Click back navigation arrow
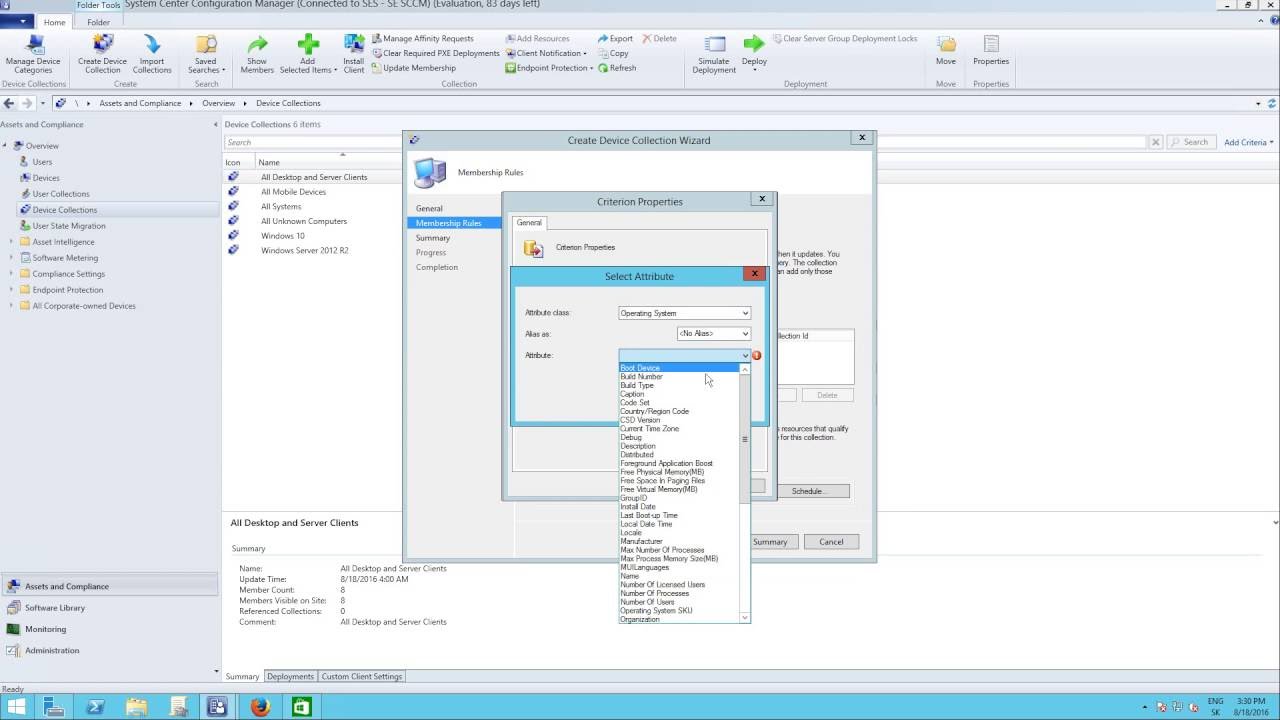The height and width of the screenshot is (720, 1280). 9,103
